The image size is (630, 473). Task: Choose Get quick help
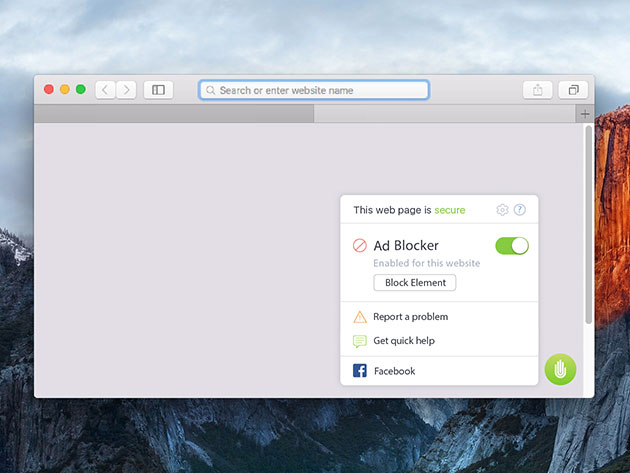[404, 341]
